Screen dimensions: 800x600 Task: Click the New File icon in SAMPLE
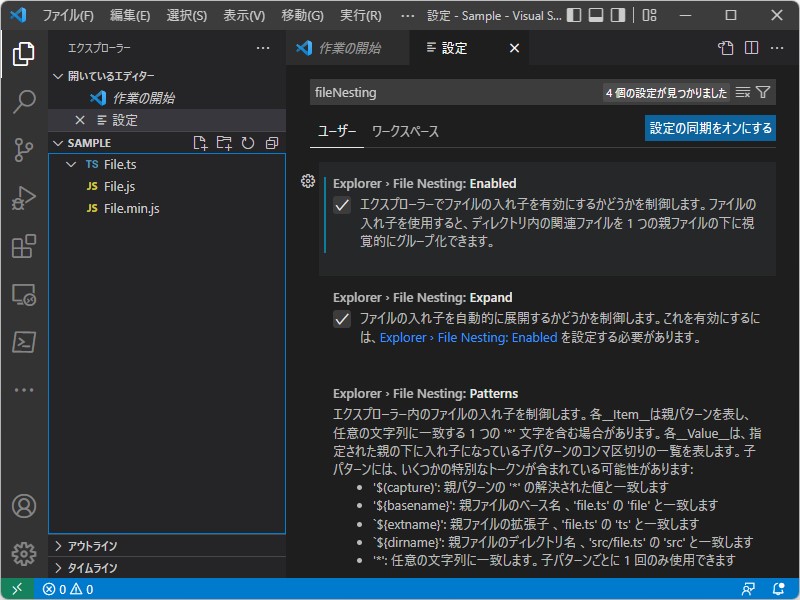199,142
